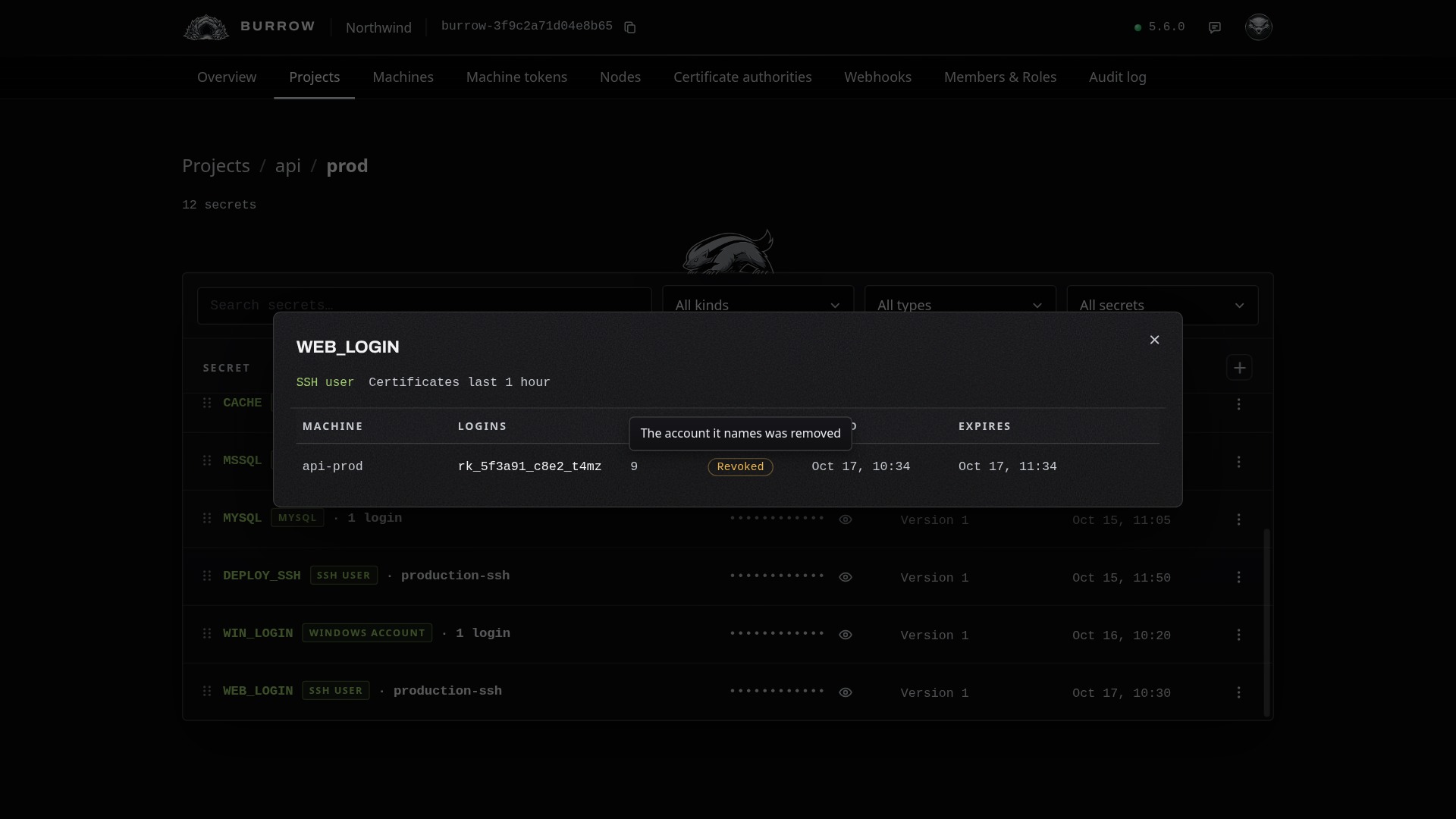Open actions menu for CACHE row
The height and width of the screenshot is (819, 1456).
click(x=1238, y=404)
